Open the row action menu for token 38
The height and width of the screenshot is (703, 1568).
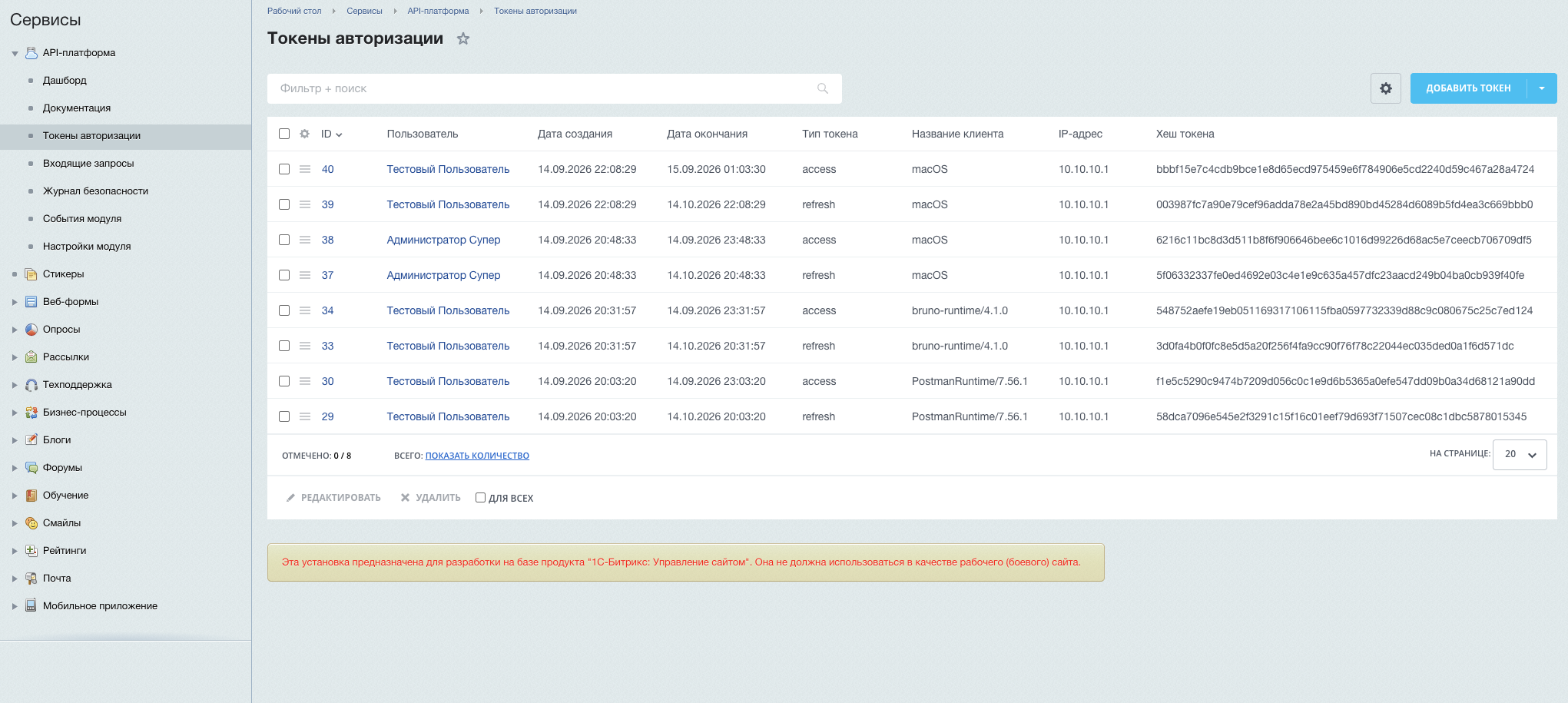[x=305, y=240]
